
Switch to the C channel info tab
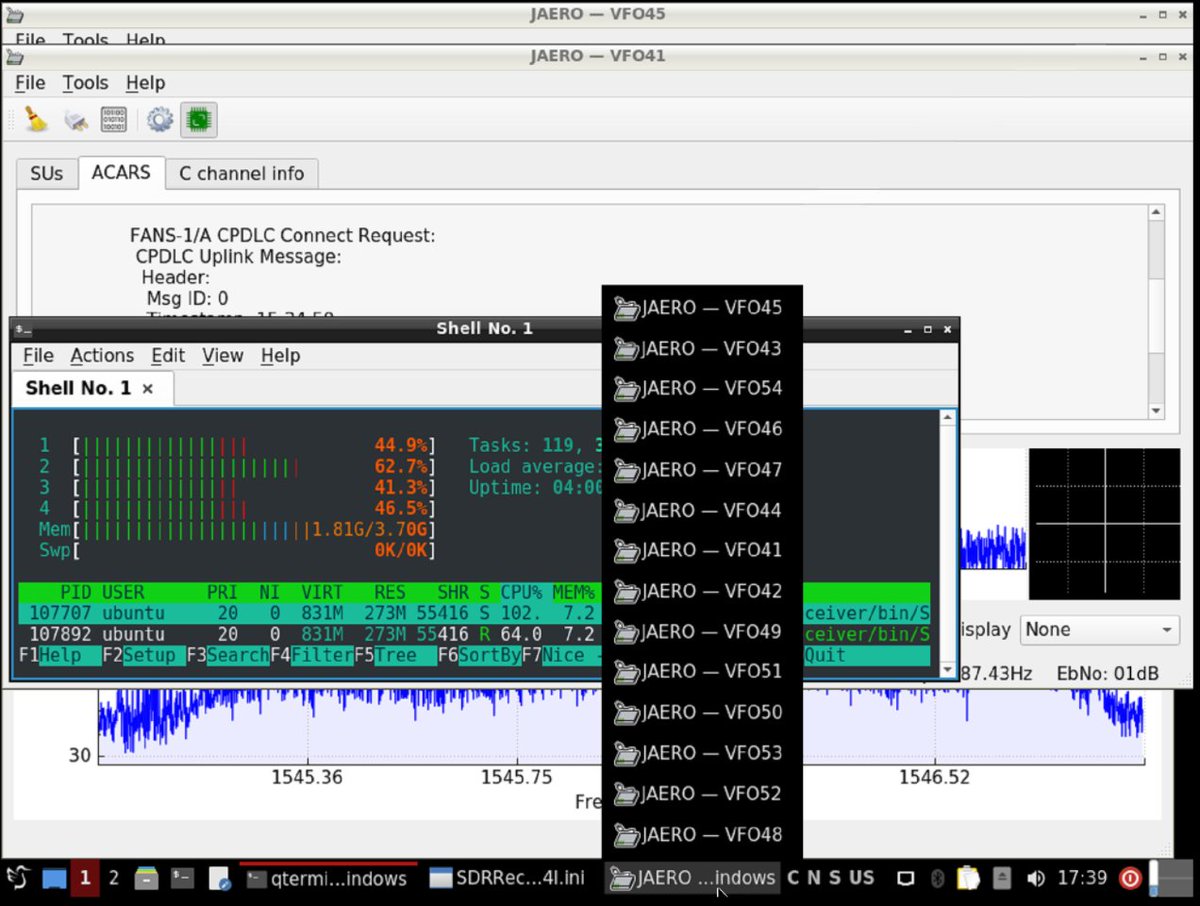click(x=241, y=173)
